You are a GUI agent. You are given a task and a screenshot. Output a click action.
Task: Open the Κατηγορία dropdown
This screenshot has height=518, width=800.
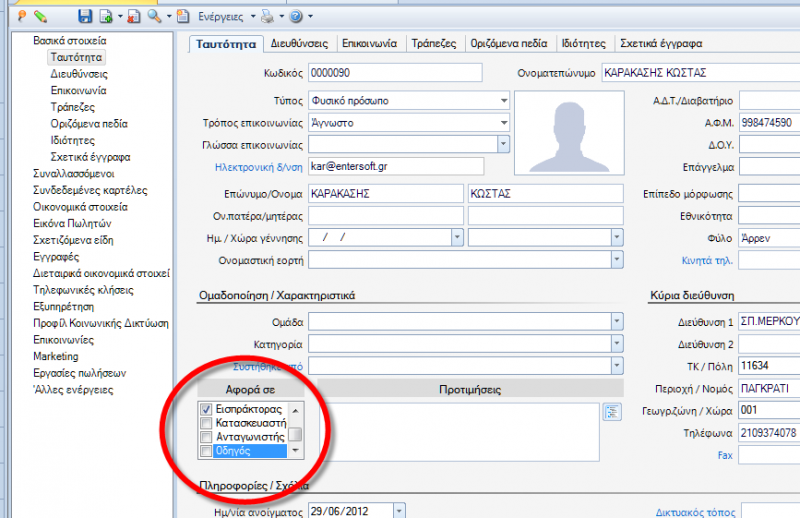(617, 343)
